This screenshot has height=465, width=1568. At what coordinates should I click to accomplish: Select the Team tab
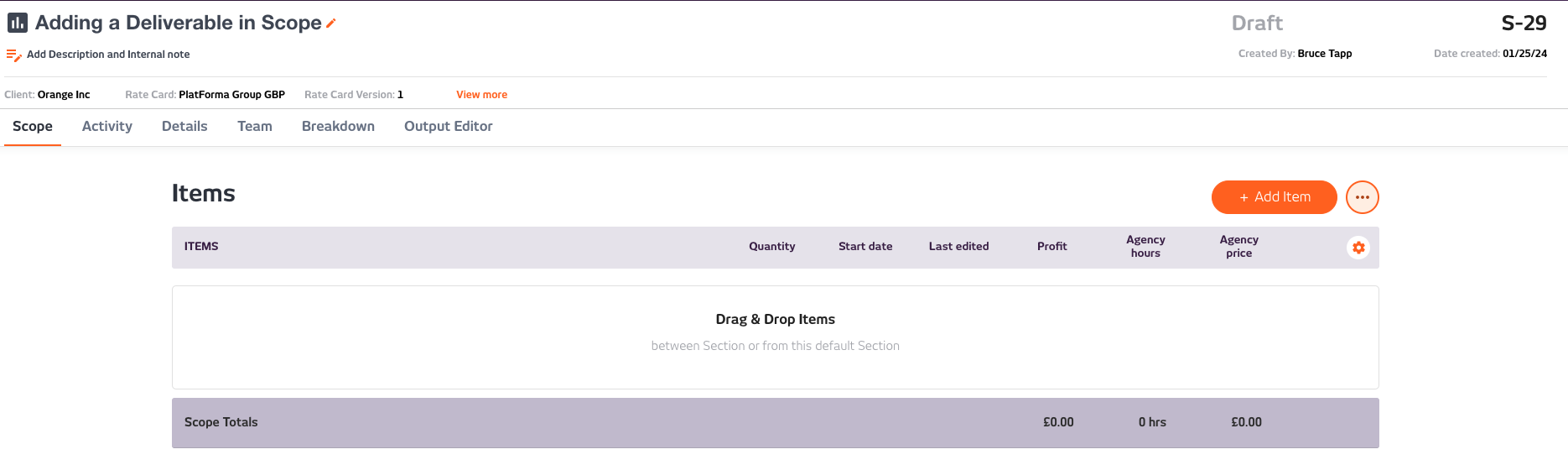255,126
